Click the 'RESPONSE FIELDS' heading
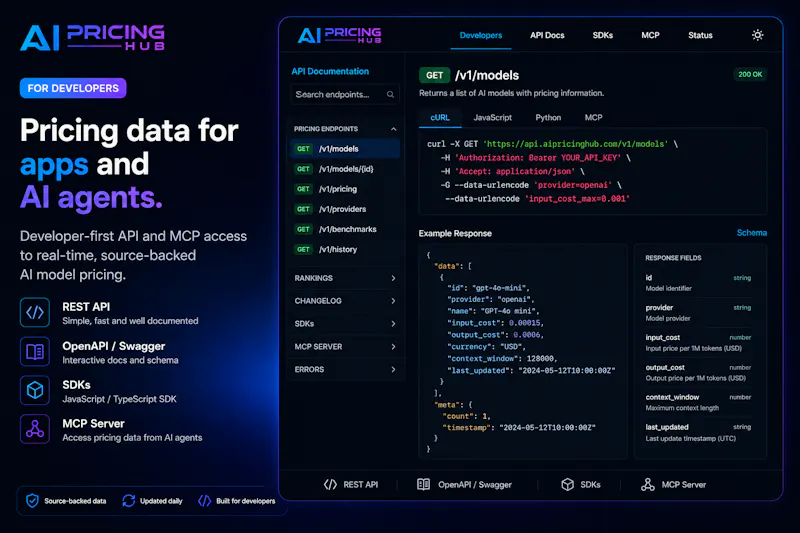The height and width of the screenshot is (533, 800). 673,258
